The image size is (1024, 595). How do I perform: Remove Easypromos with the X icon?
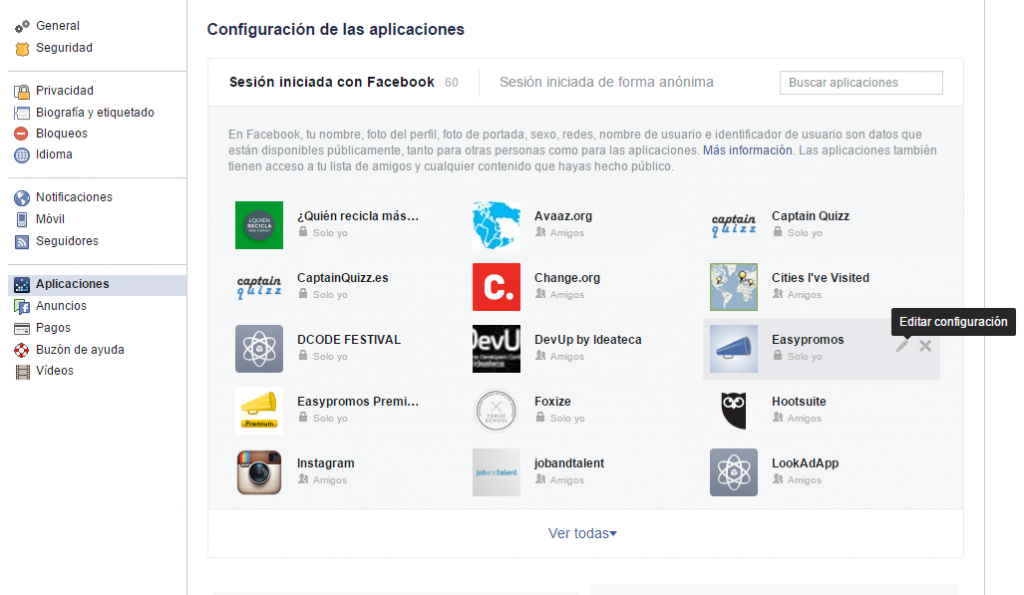[925, 346]
